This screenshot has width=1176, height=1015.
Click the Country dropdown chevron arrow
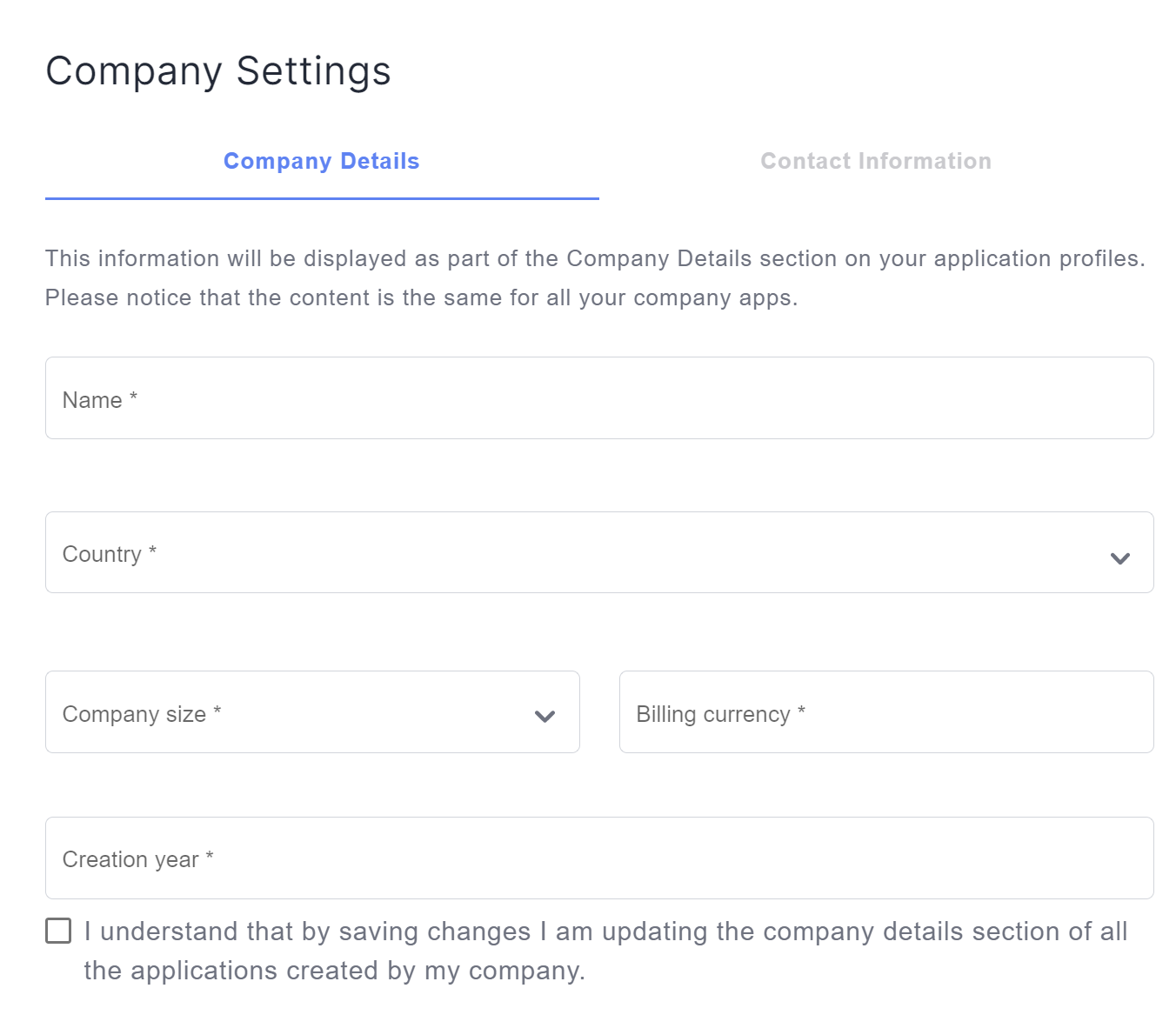pyautogui.click(x=1119, y=558)
